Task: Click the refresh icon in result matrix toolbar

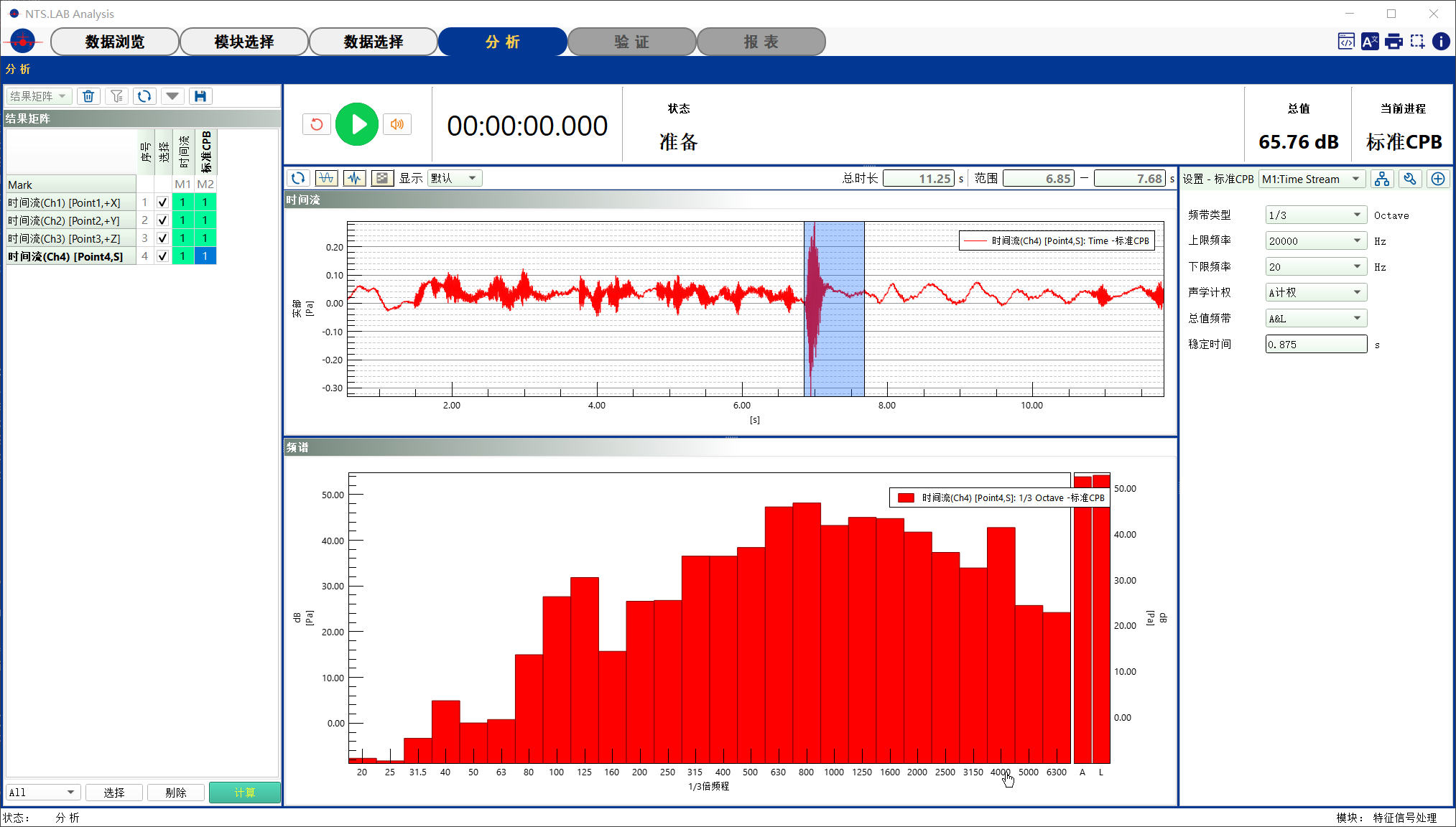Action: 144,96
